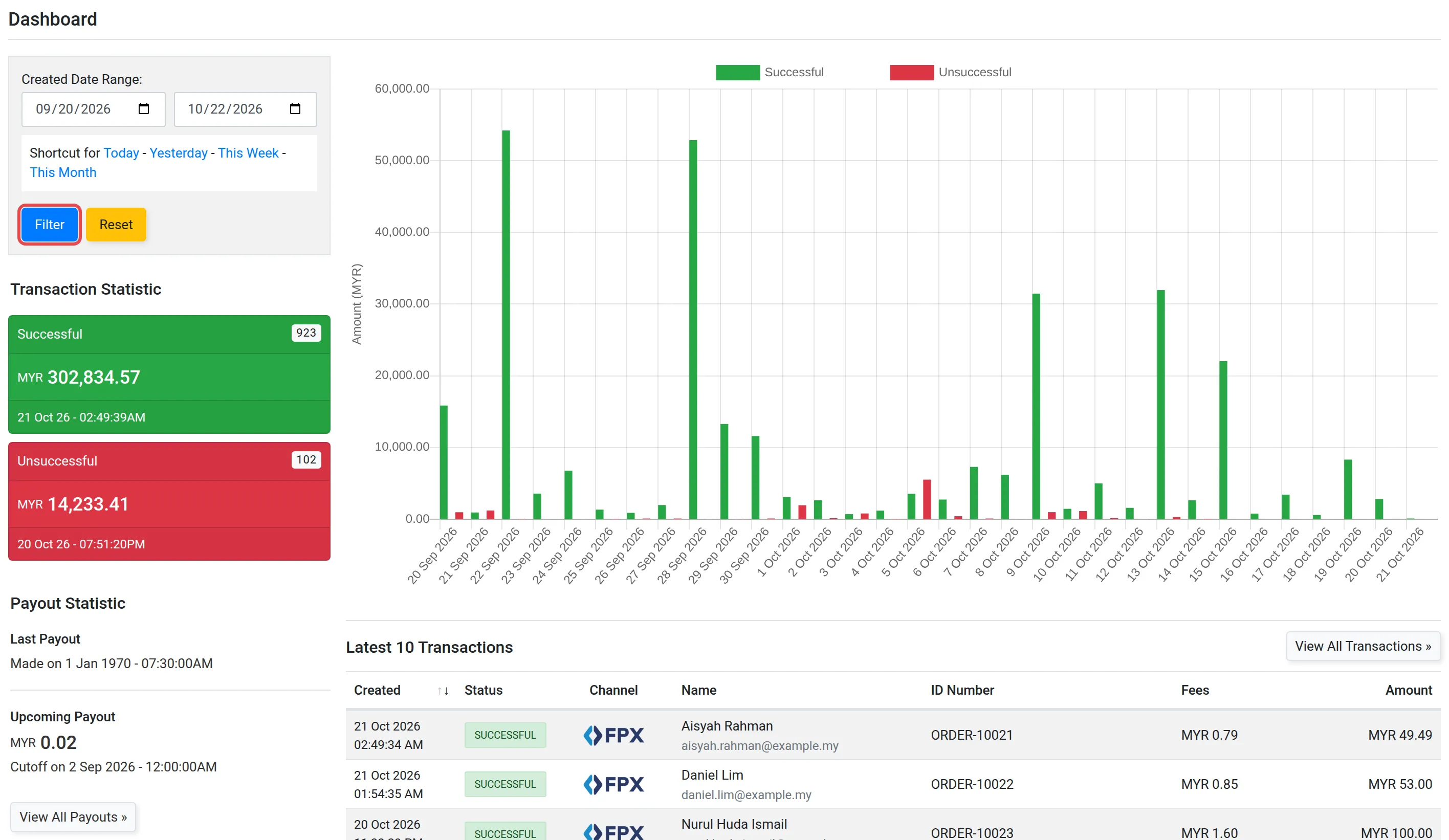The height and width of the screenshot is (840, 1449).
Task: Click the ID Number column header
Action: pyautogui.click(x=962, y=691)
